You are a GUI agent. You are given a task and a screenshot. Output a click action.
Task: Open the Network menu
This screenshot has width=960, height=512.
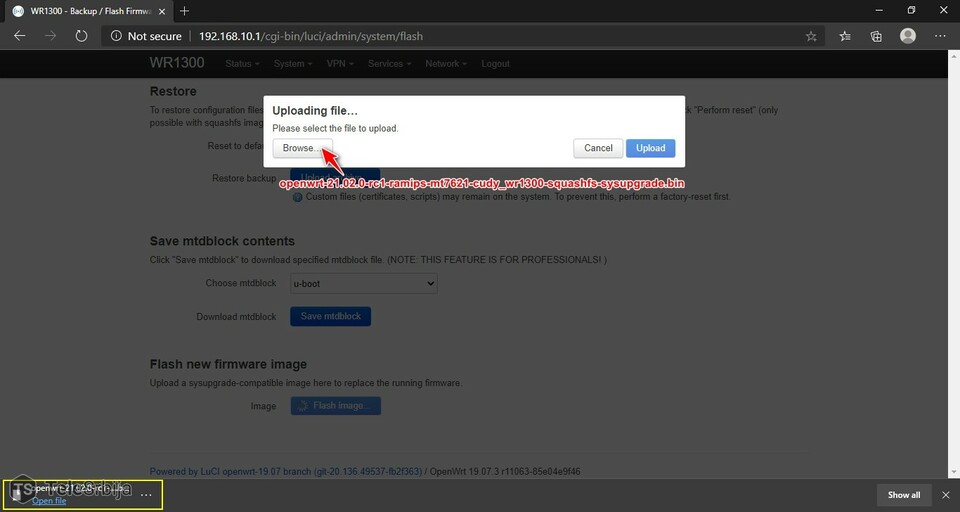coord(446,64)
